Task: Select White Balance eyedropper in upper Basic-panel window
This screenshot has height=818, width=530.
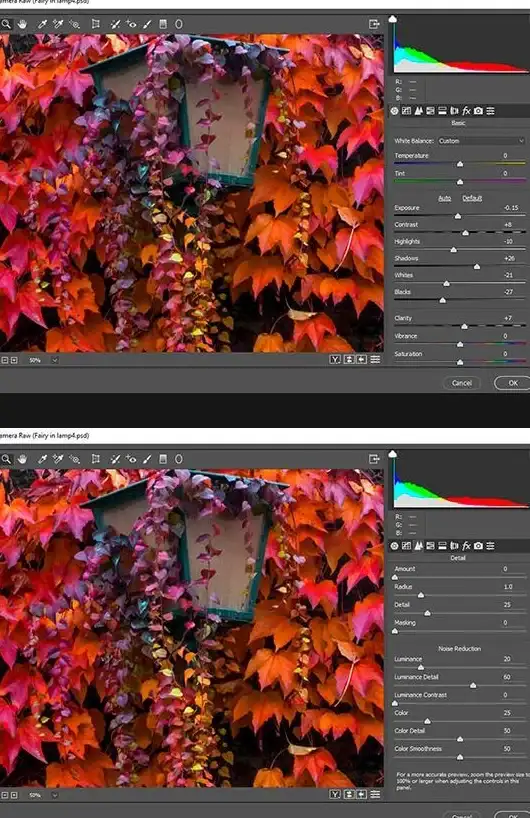Action: tap(42, 24)
